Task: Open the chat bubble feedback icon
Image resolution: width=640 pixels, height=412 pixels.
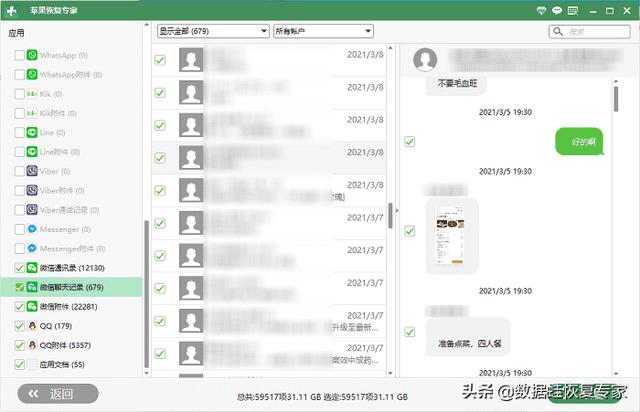Action: pos(557,11)
